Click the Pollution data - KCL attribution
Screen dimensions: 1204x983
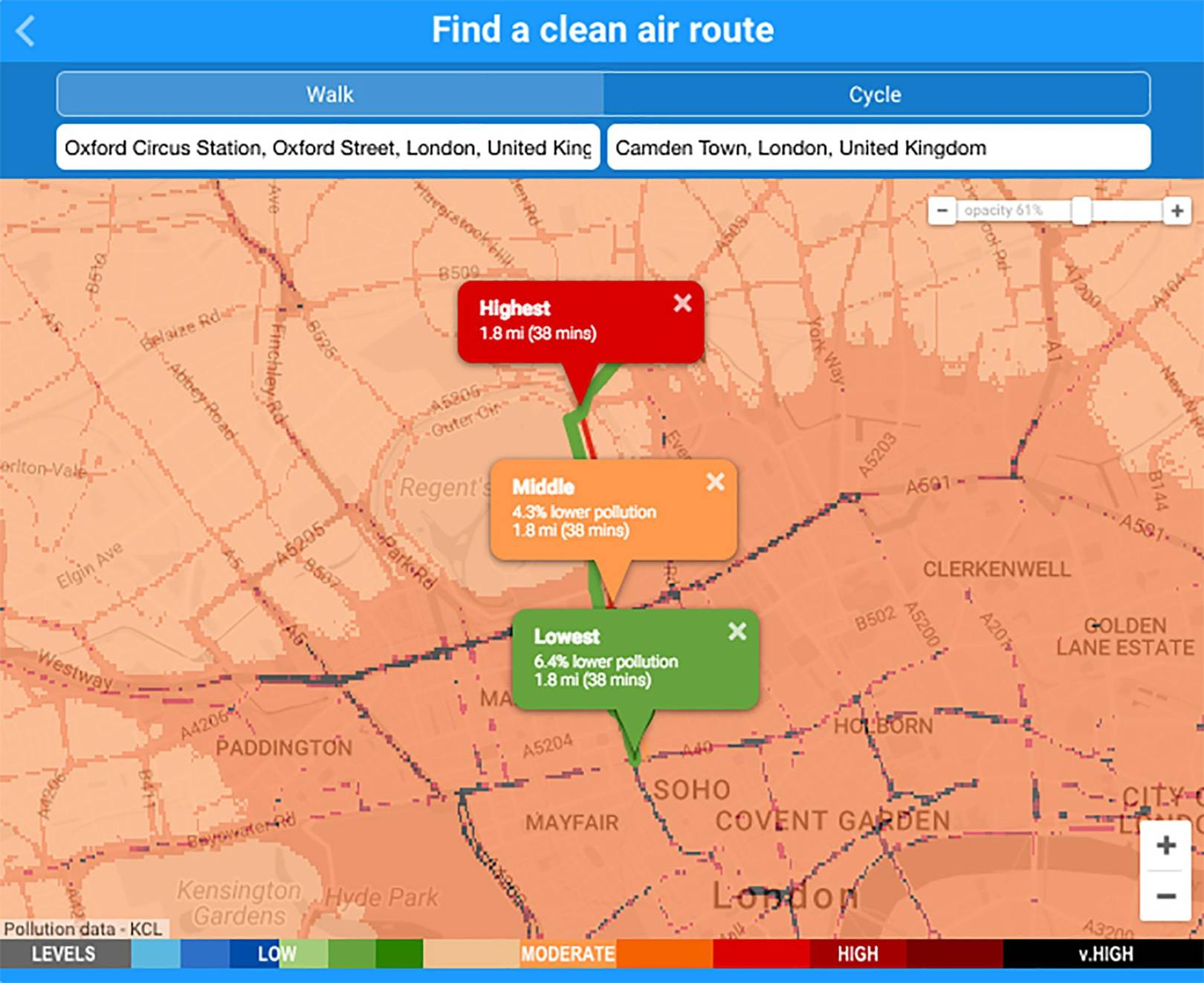[x=83, y=929]
